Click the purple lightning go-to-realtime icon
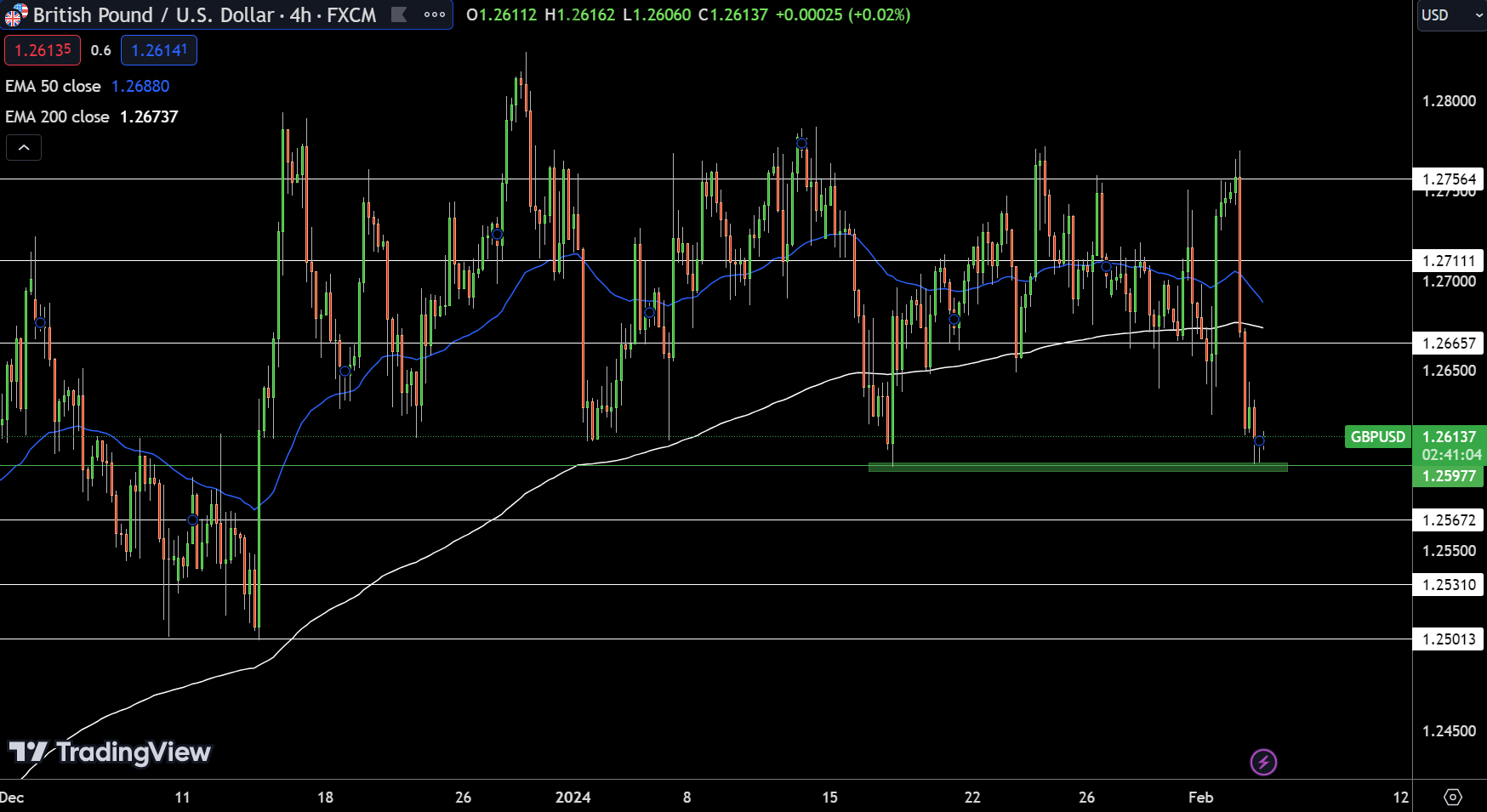The height and width of the screenshot is (812, 1487). pyautogui.click(x=1263, y=762)
